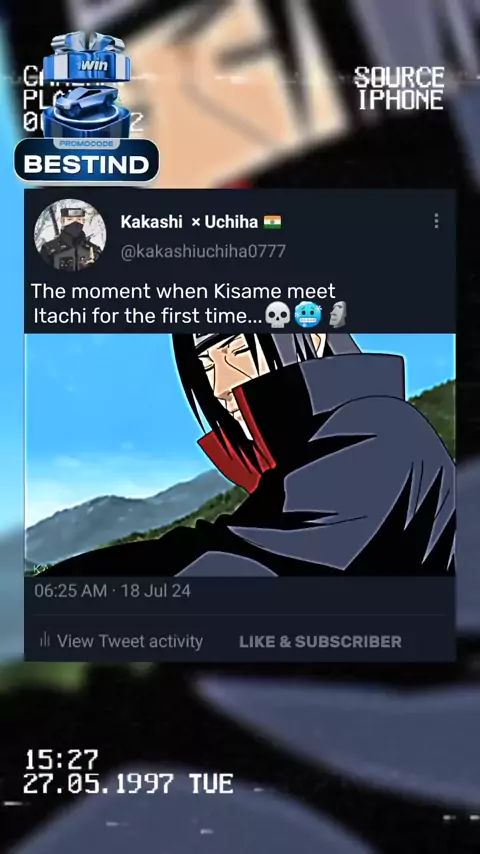
Task: Tap the LIKE & SUBSCRIBER text
Action: click(x=320, y=642)
